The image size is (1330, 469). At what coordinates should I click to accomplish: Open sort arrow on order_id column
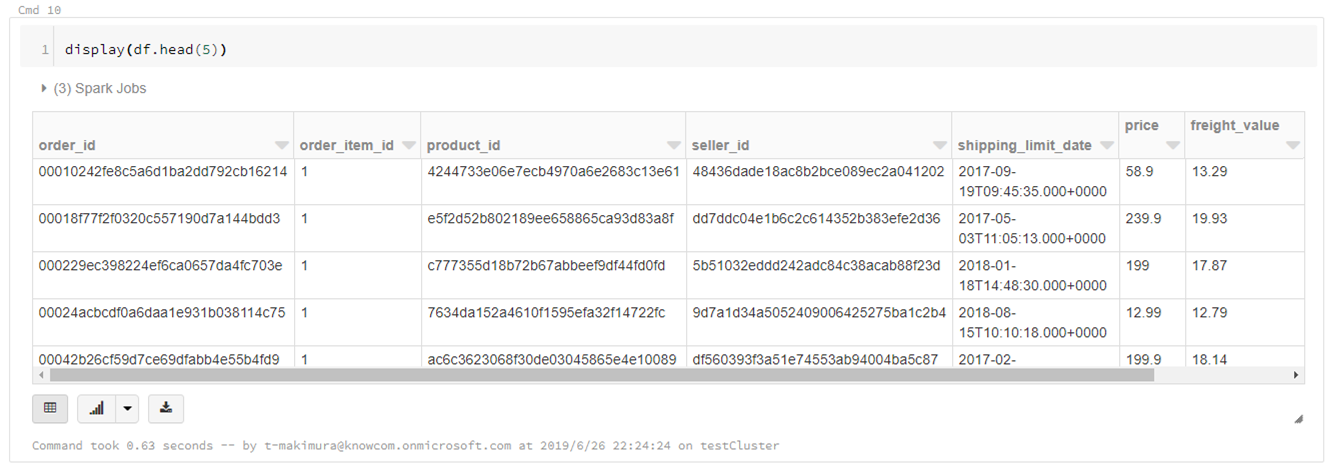pos(282,146)
